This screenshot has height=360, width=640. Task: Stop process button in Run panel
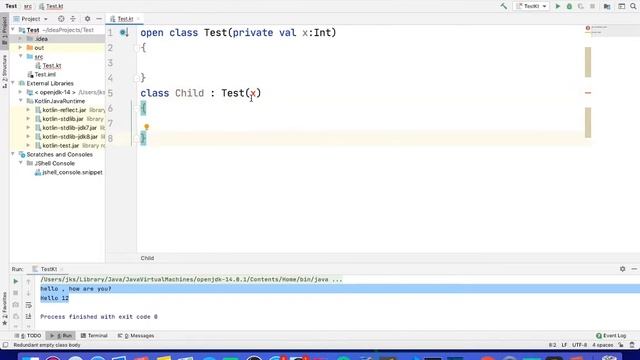coord(16,293)
